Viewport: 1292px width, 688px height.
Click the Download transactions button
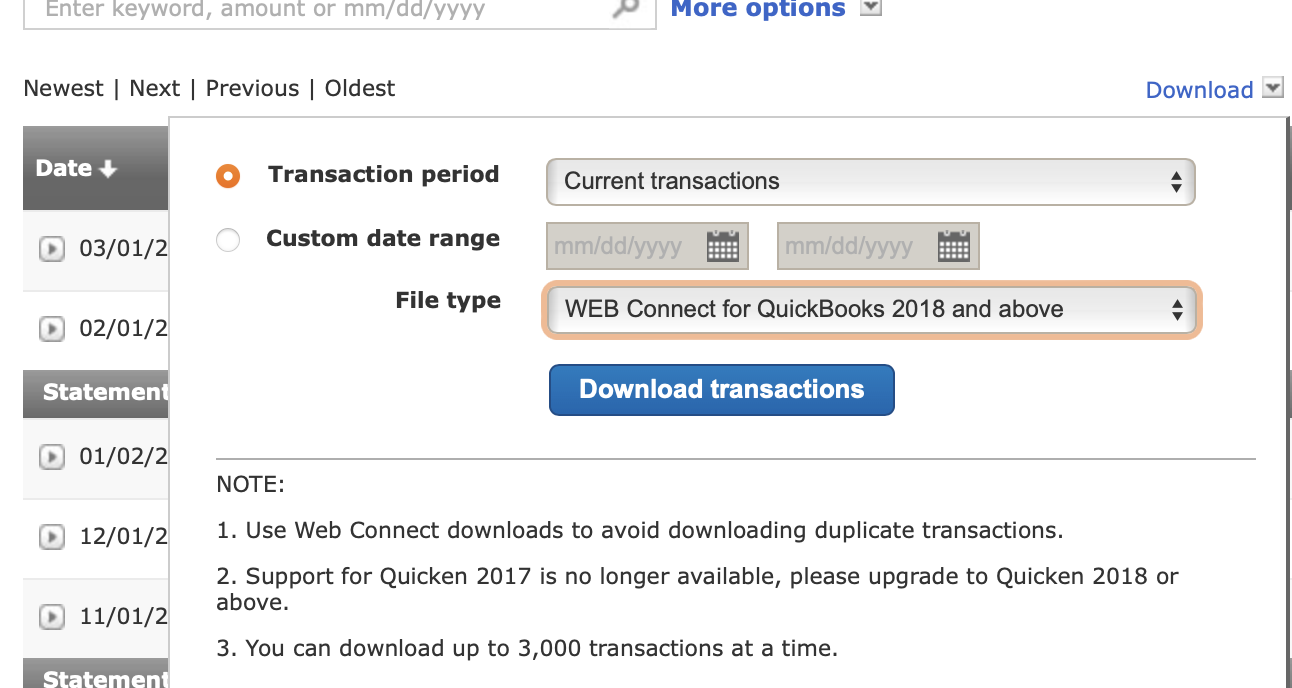tap(721, 390)
